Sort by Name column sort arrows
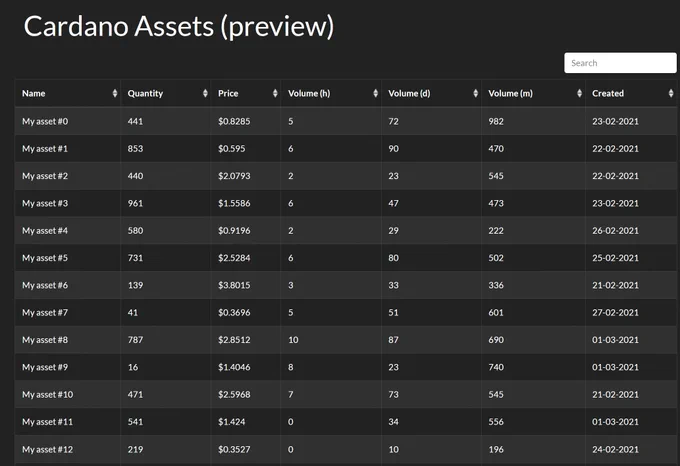Viewport: 680px width, 466px height. (115, 93)
